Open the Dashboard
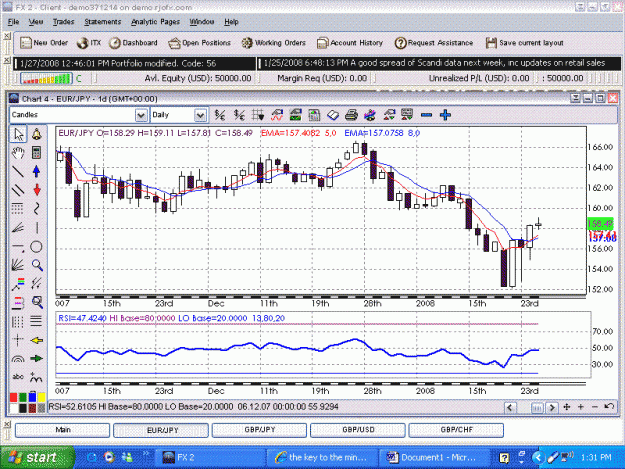 click(134, 43)
